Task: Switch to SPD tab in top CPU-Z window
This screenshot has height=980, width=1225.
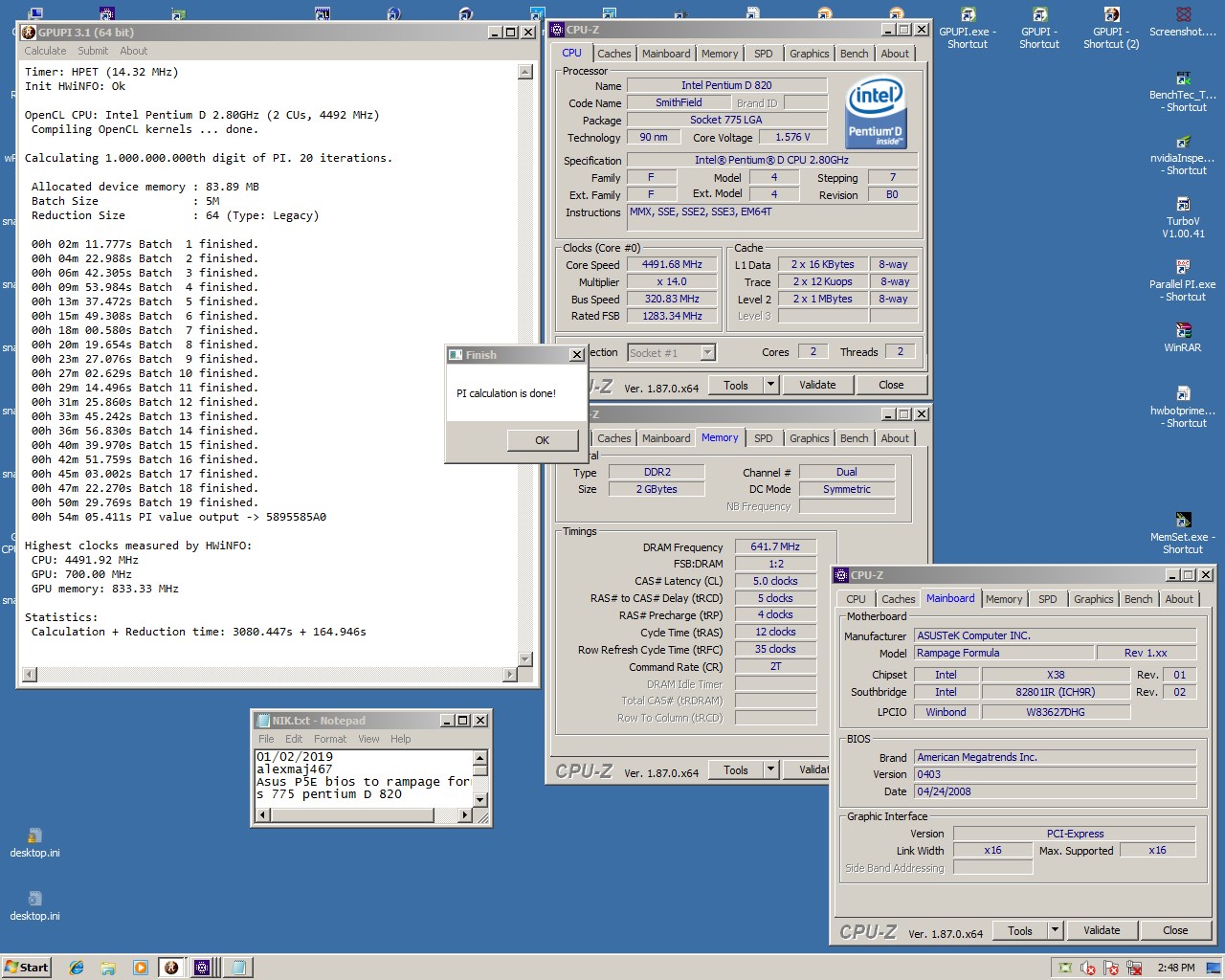Action: [763, 54]
